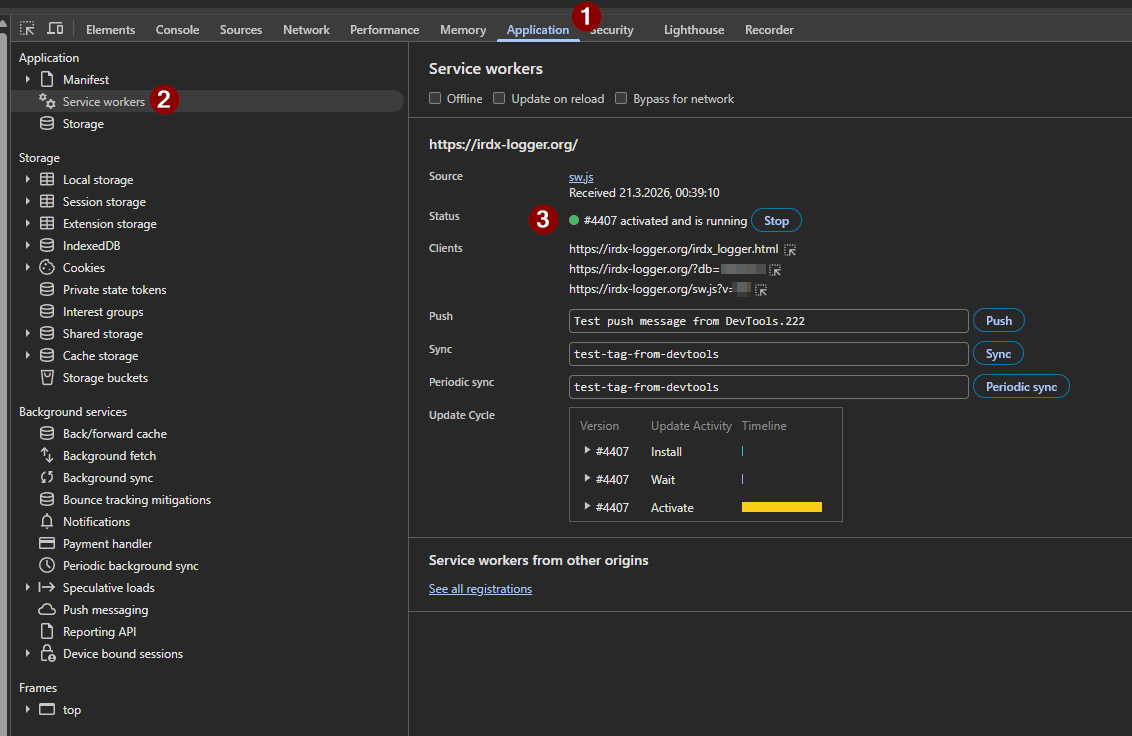Click the yellow Activate timeline bar
The width and height of the screenshot is (1132, 736).
pos(781,508)
